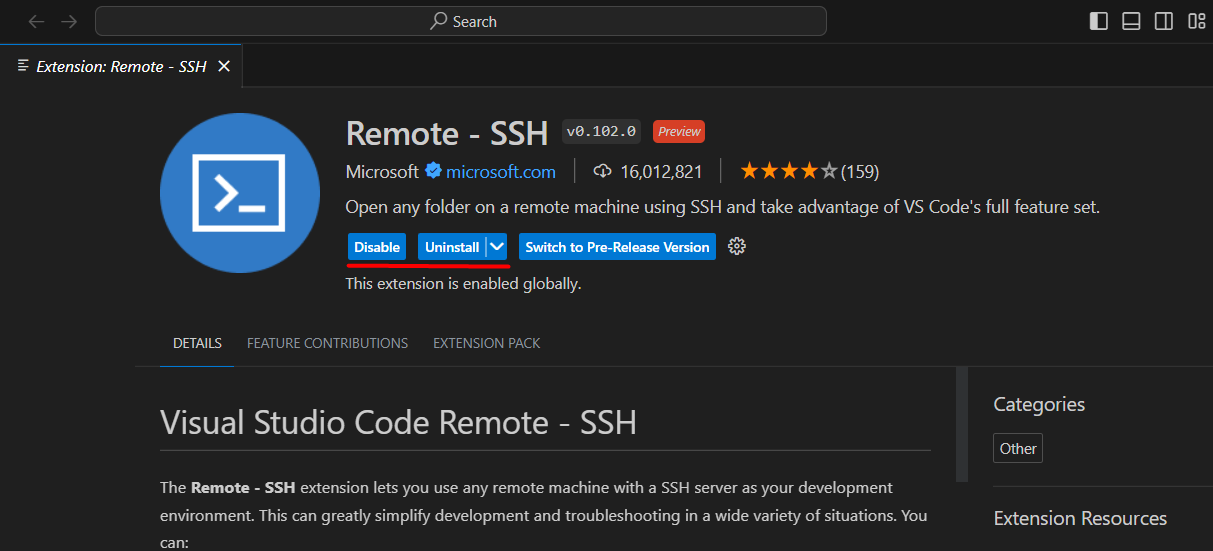Click the star rating icons
1213x551 pixels.
[x=788, y=171]
